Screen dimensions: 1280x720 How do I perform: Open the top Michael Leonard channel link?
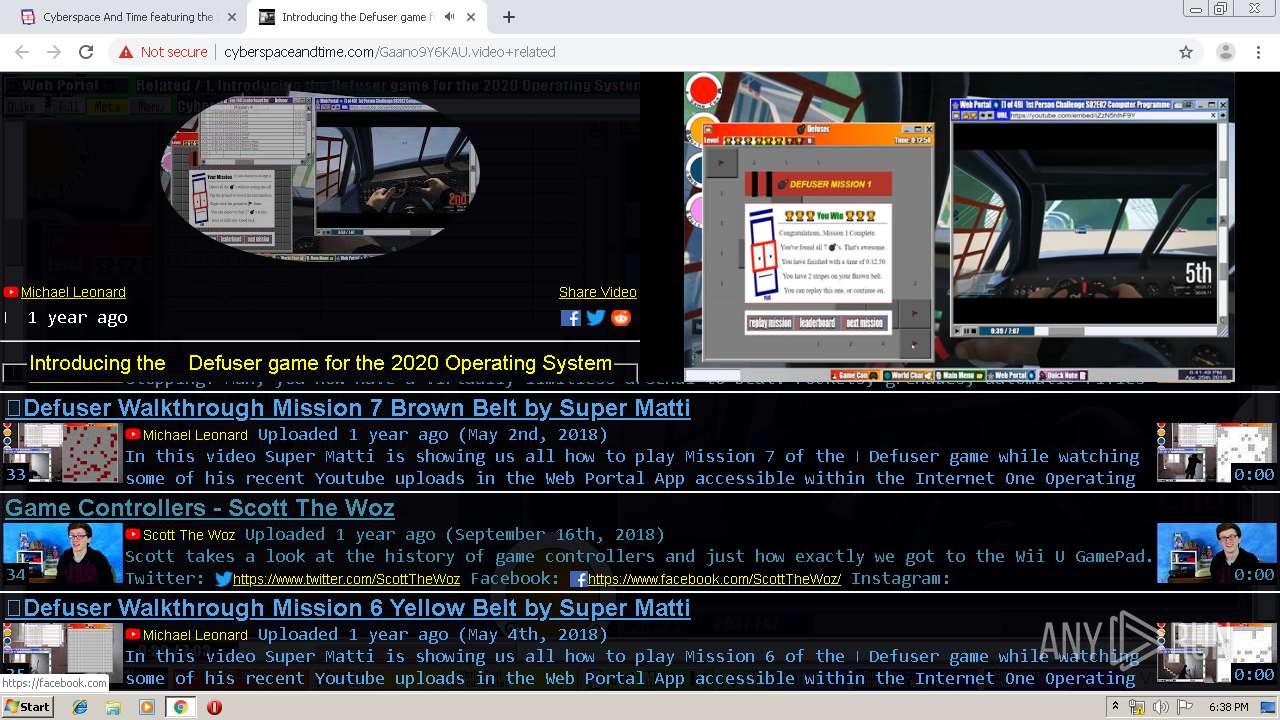click(x=73, y=292)
